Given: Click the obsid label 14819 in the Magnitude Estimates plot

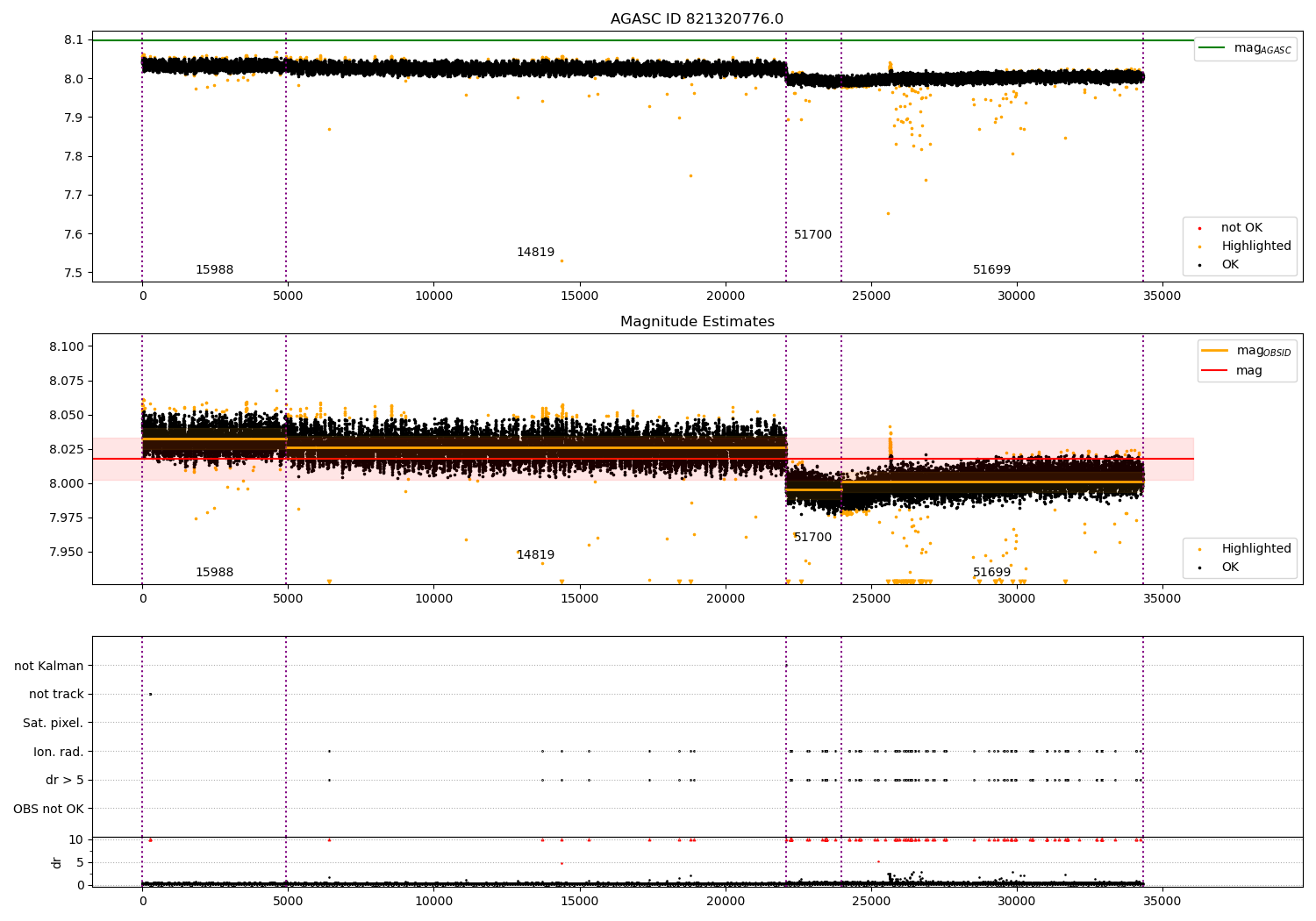Looking at the screenshot, I should click(535, 555).
